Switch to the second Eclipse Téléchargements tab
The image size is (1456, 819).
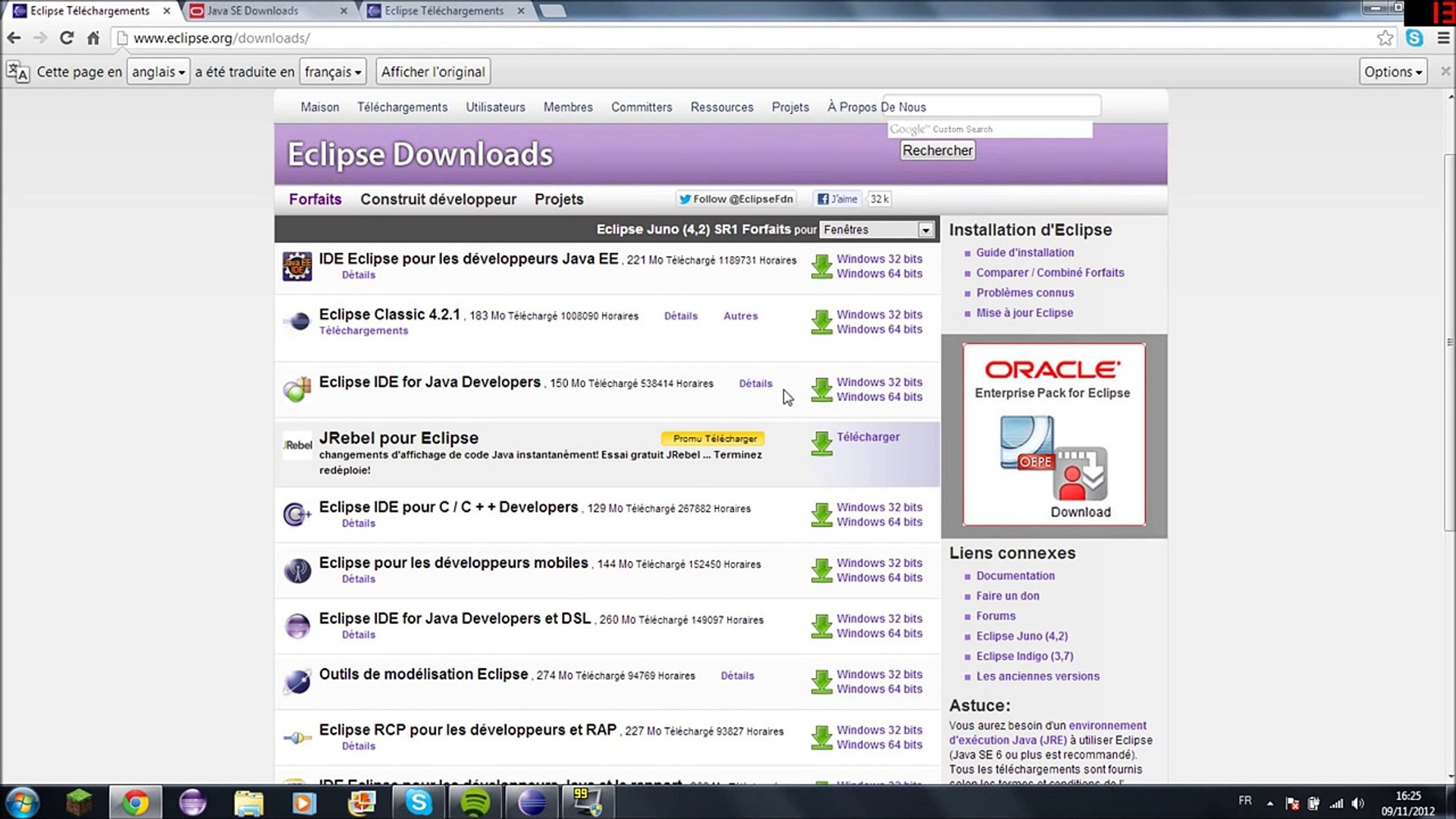coord(446,11)
